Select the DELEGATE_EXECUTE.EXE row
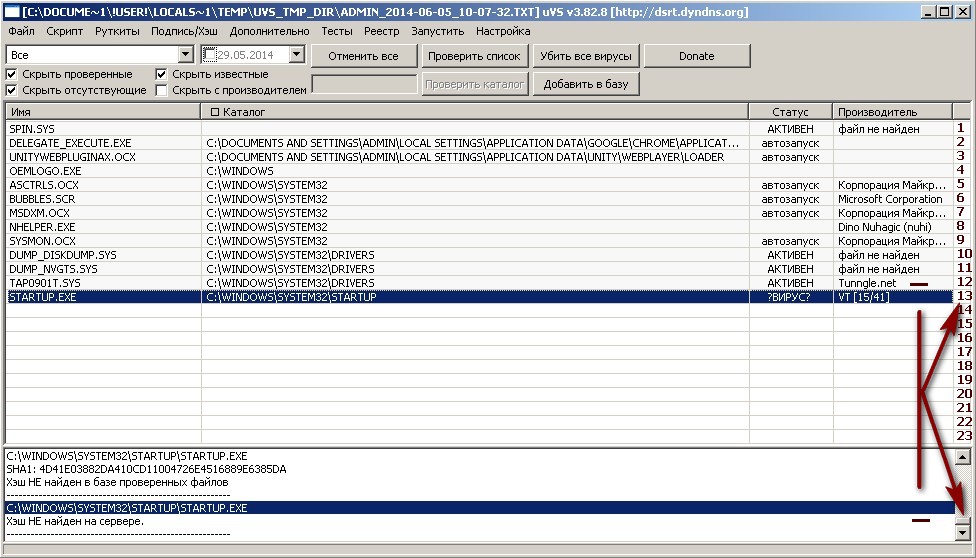The width and height of the screenshot is (976, 558). pyautogui.click(x=479, y=143)
